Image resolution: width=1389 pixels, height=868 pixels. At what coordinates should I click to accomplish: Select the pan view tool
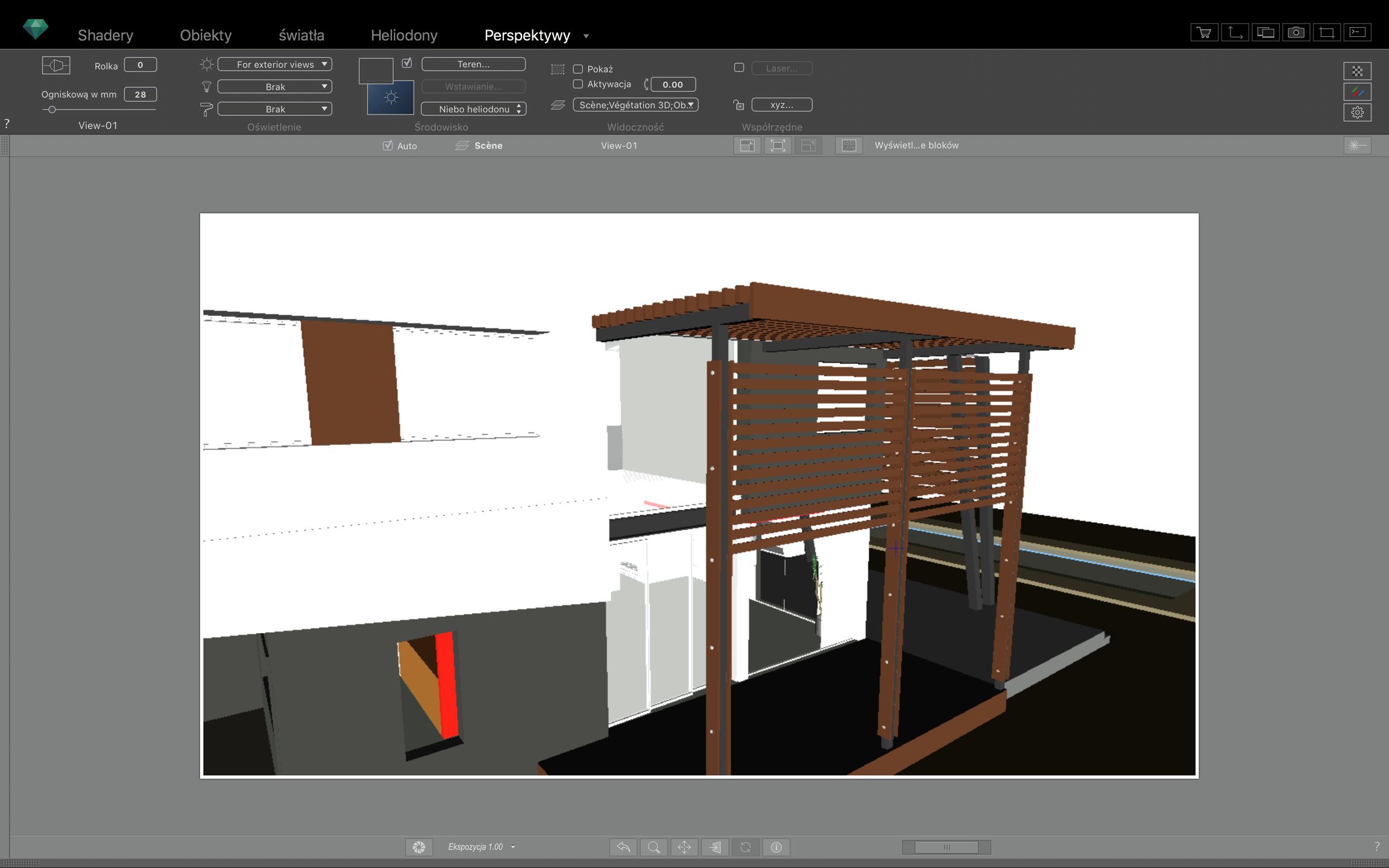pos(684,847)
